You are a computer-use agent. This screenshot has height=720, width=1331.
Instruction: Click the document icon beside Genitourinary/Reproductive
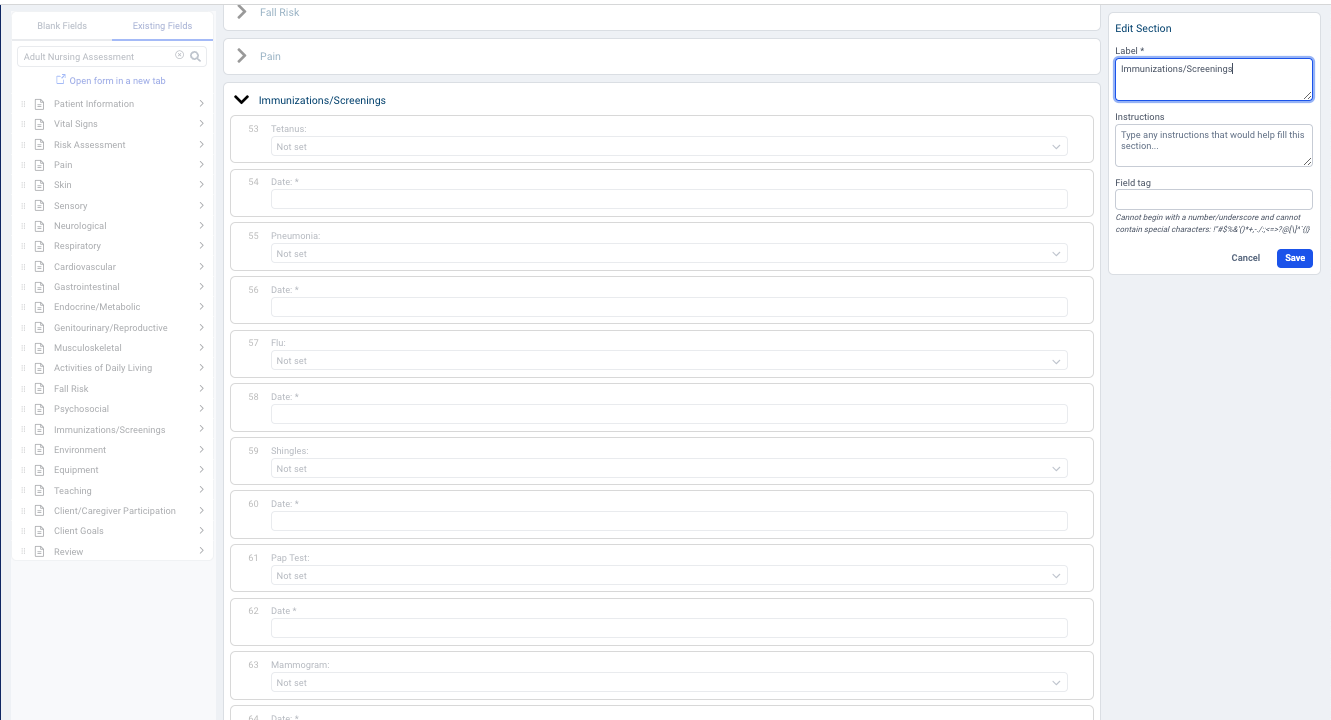click(x=40, y=328)
